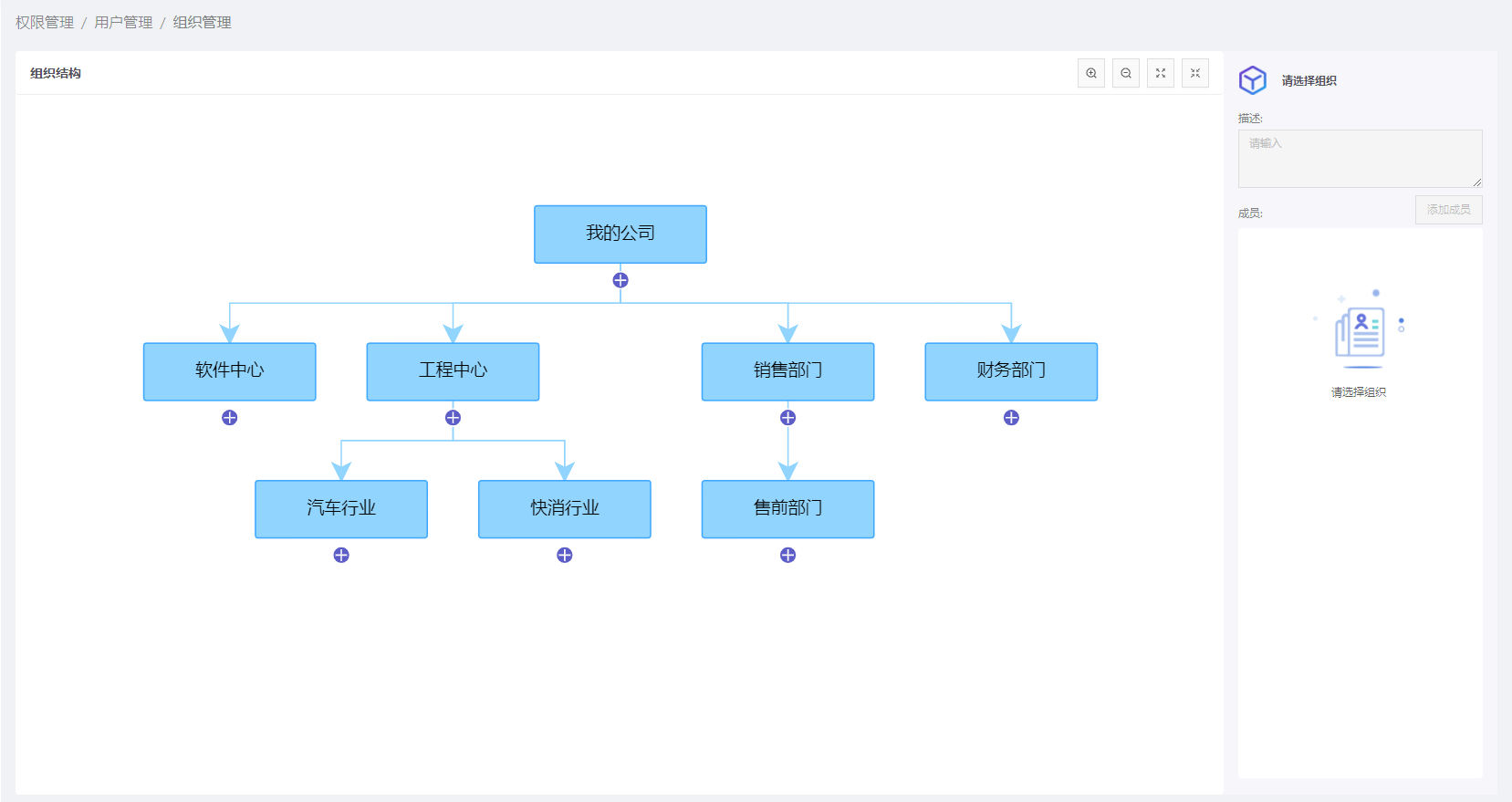
Task: Select the 我的公司 root node
Action: click(x=620, y=234)
